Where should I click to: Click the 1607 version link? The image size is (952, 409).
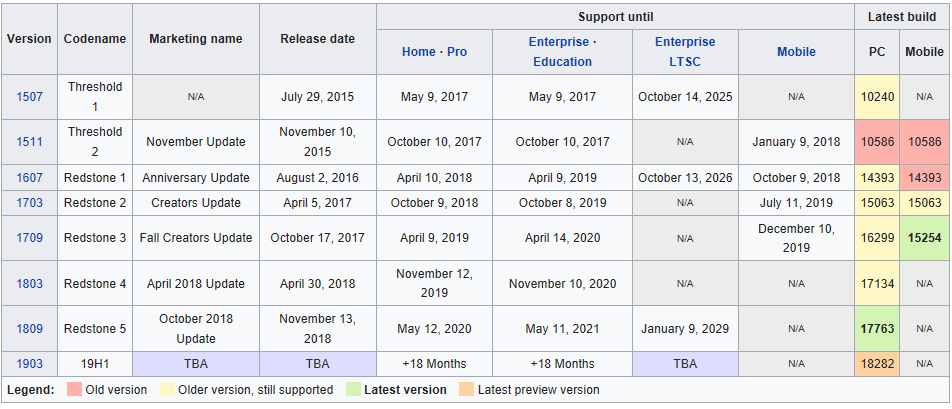click(29, 178)
